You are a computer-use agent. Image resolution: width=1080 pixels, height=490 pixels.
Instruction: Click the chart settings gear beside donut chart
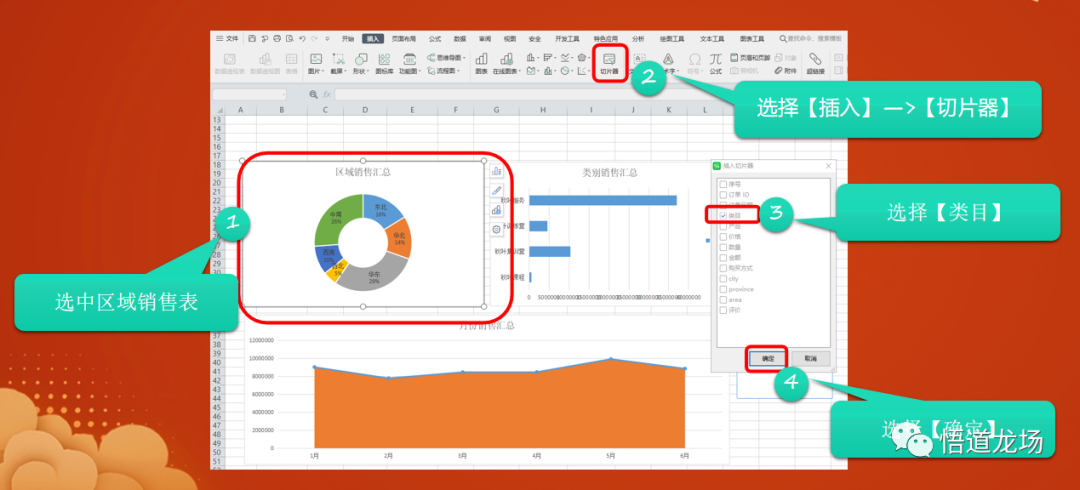tap(496, 229)
